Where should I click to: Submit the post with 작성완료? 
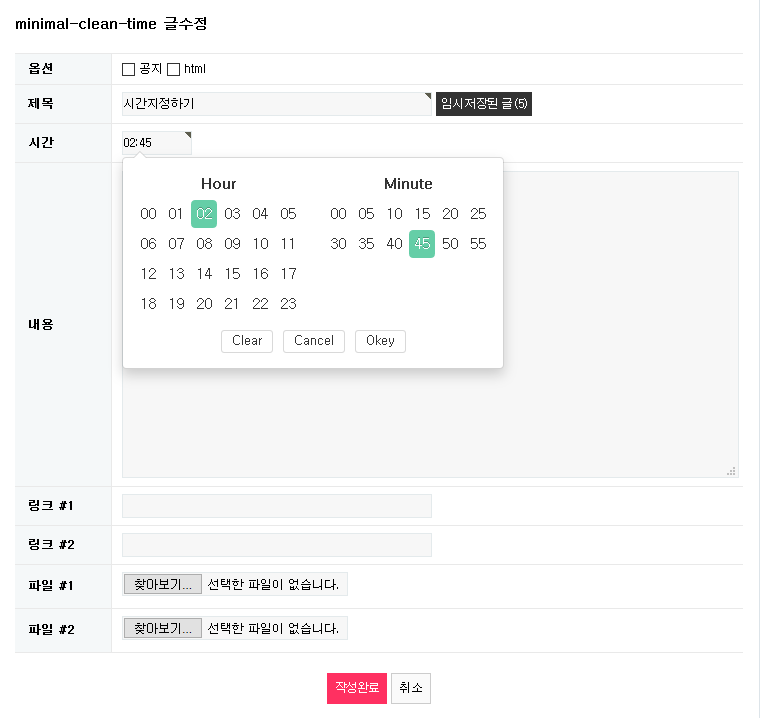[x=356, y=688]
